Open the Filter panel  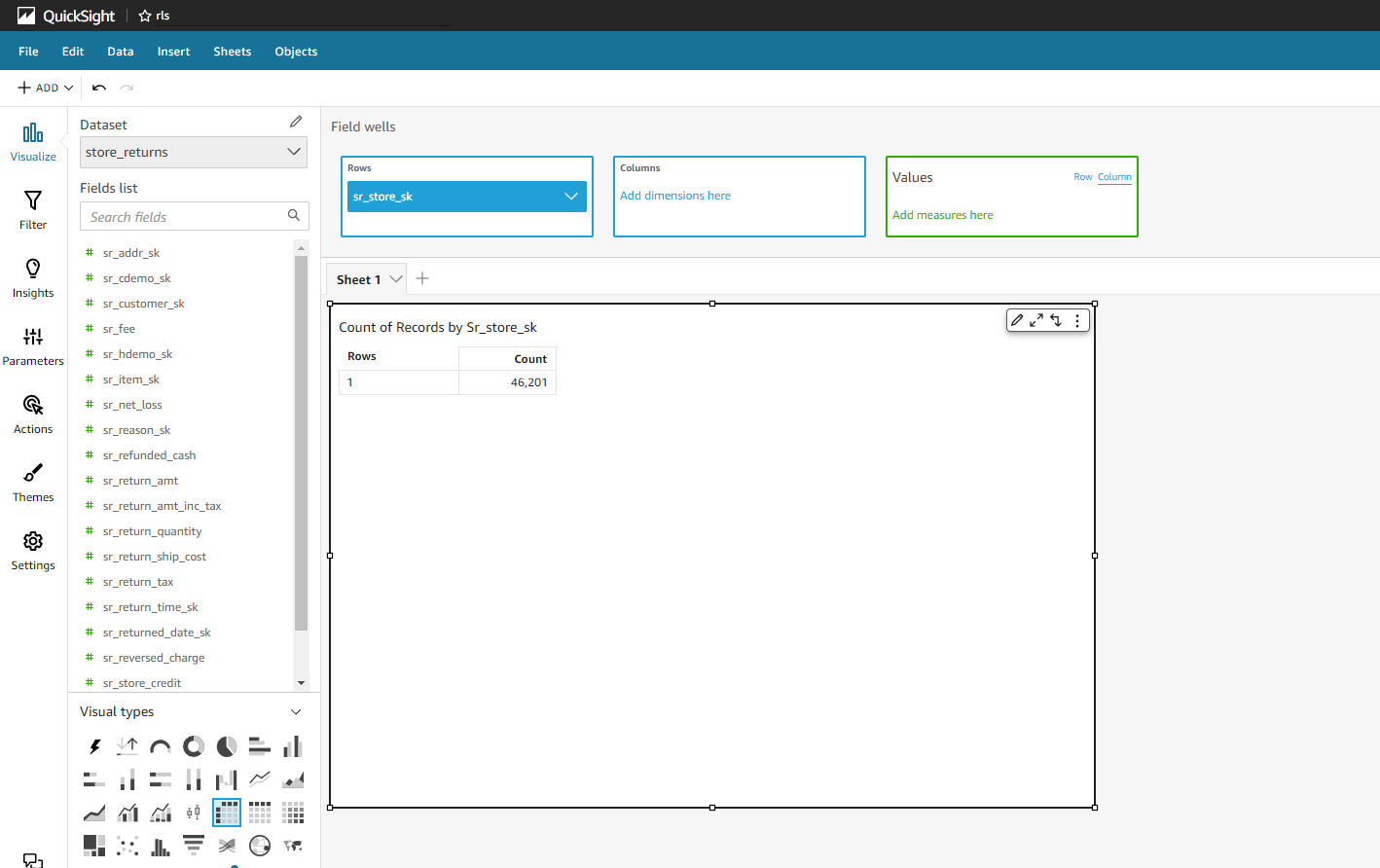click(x=33, y=210)
